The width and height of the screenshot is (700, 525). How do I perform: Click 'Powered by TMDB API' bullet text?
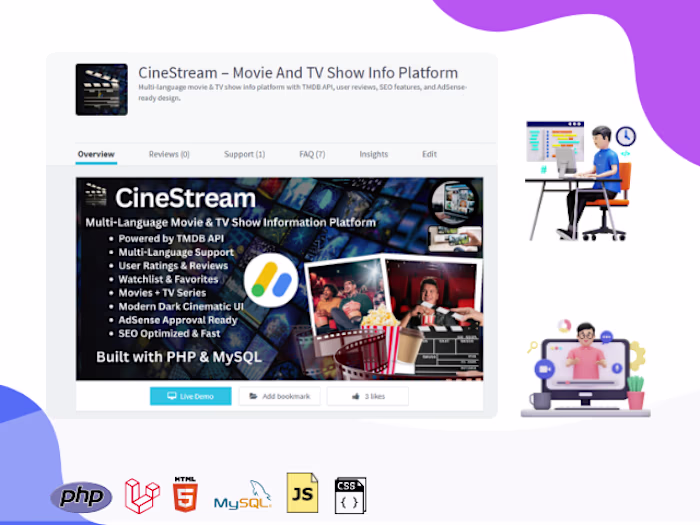[x=171, y=238]
